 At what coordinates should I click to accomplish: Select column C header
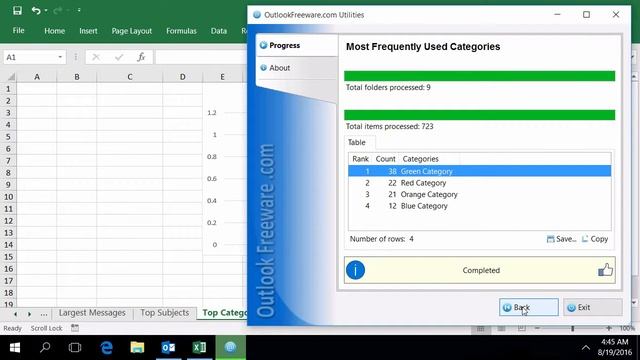129,77
